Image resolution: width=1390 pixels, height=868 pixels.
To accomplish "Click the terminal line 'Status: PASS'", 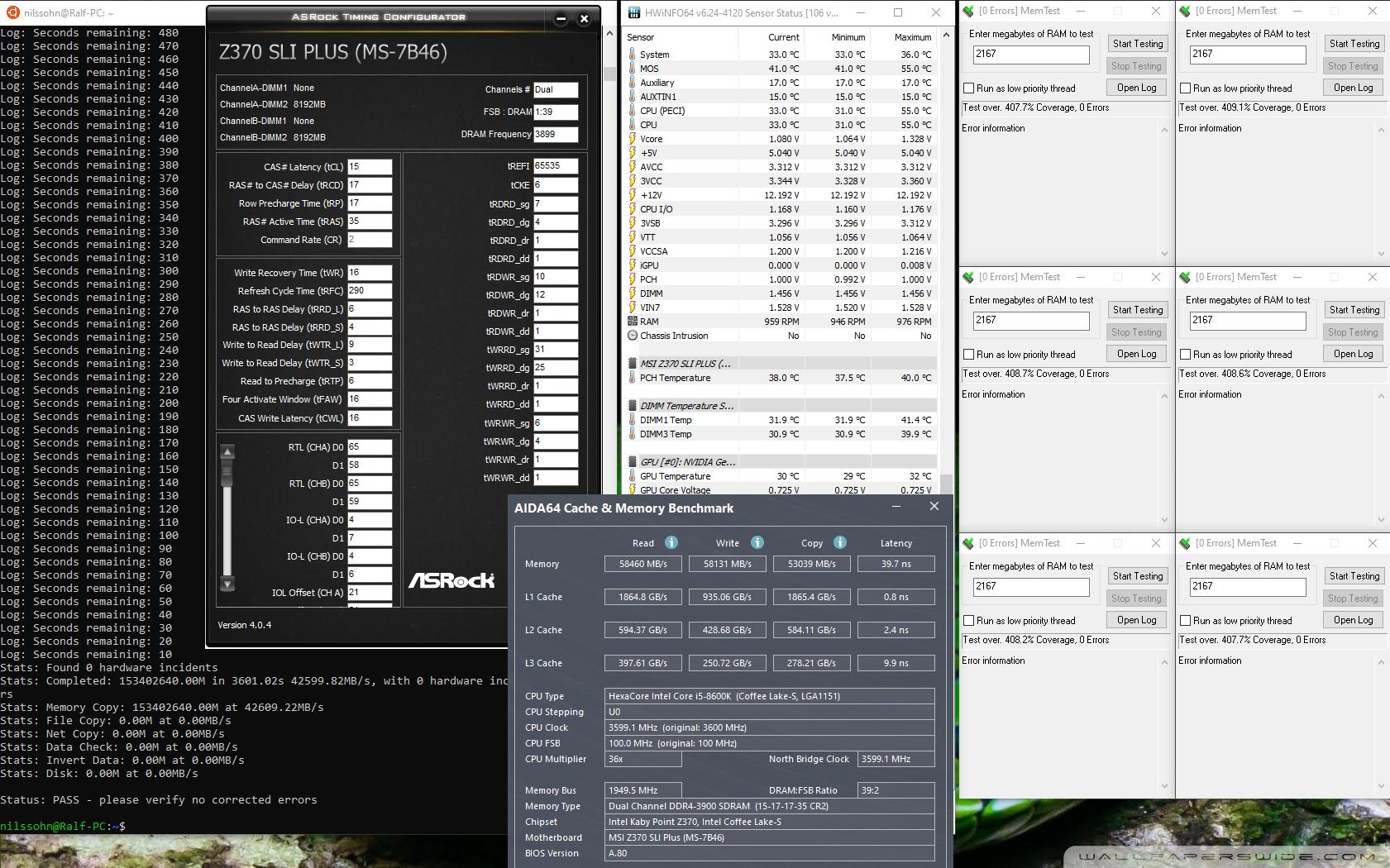I will coord(159,800).
